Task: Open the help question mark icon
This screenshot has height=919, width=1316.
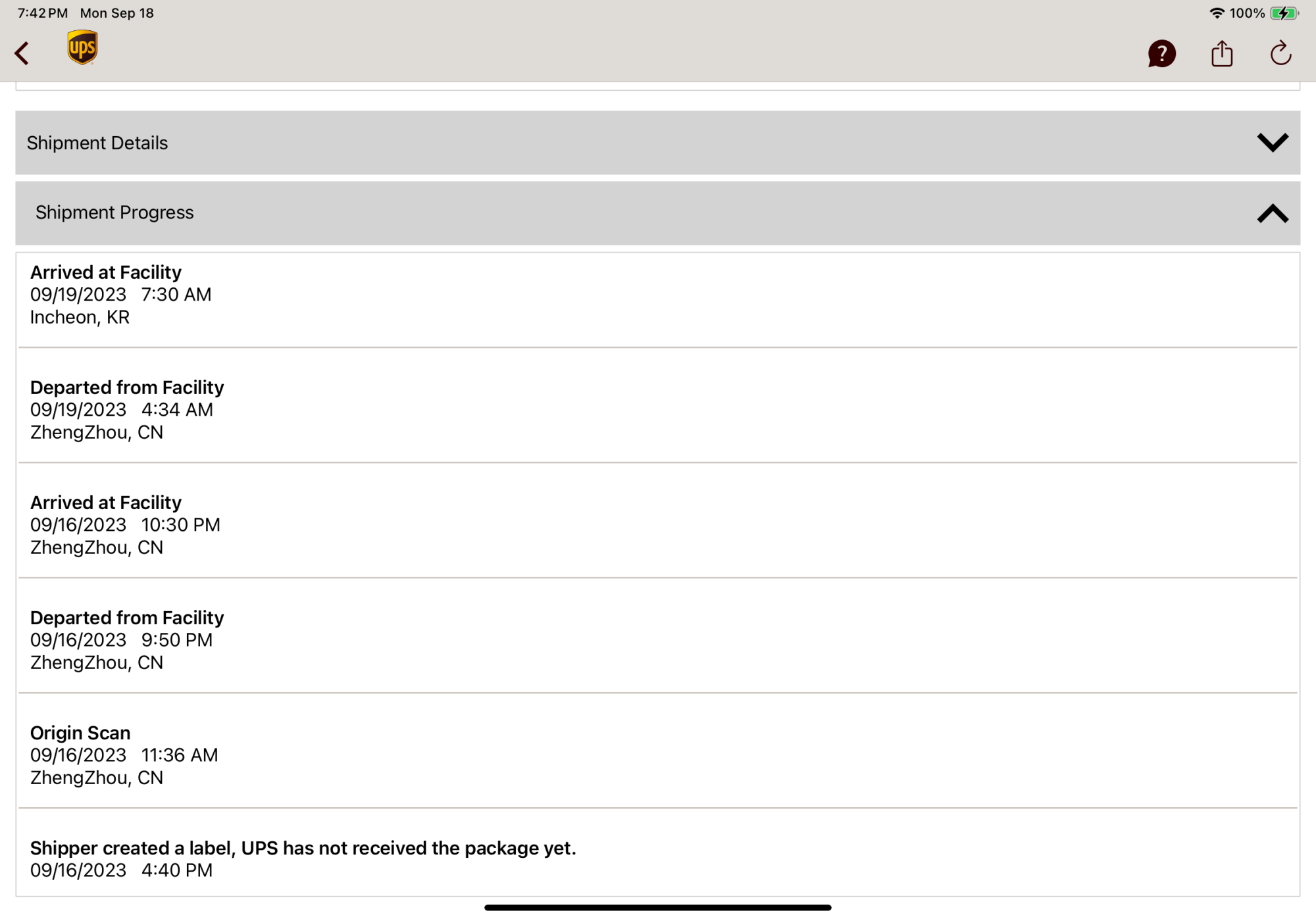Action: pos(1161,54)
